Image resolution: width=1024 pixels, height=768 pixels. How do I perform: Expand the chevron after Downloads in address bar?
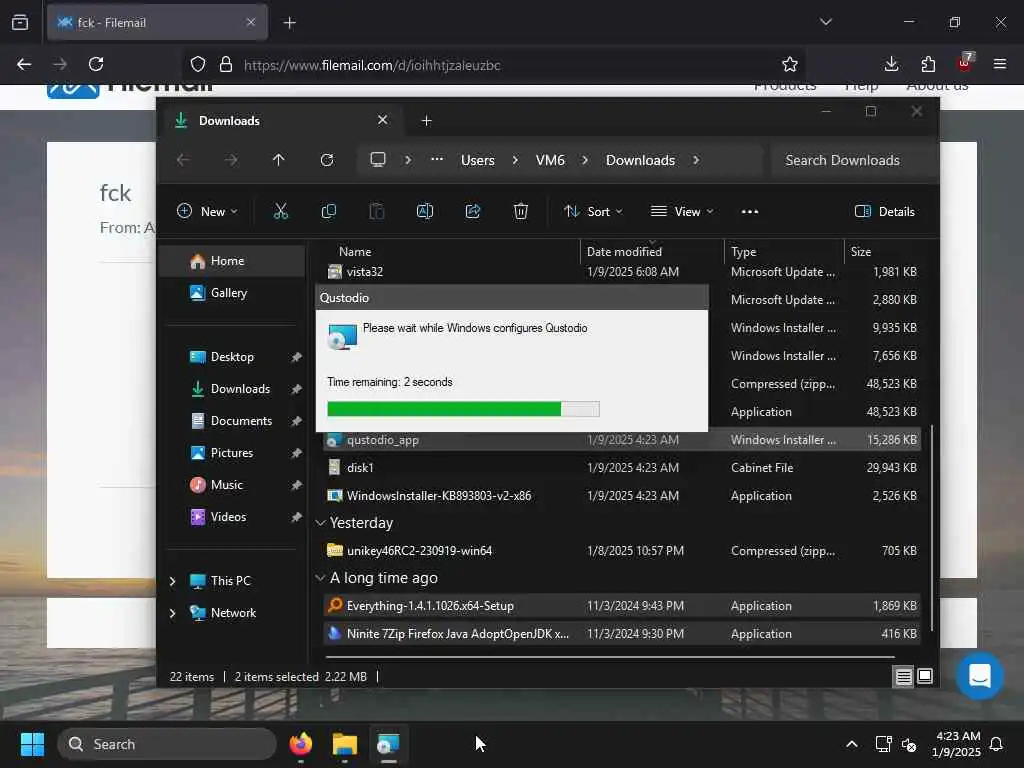(x=696, y=160)
